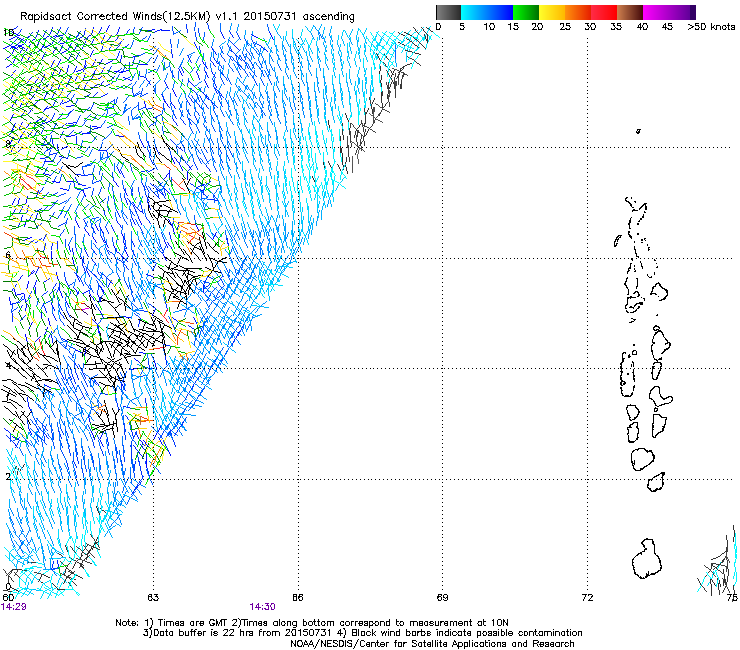This screenshot has width=740, height=650.
Task: Click longitude label '69' on bottom axis
Action: pos(442,598)
